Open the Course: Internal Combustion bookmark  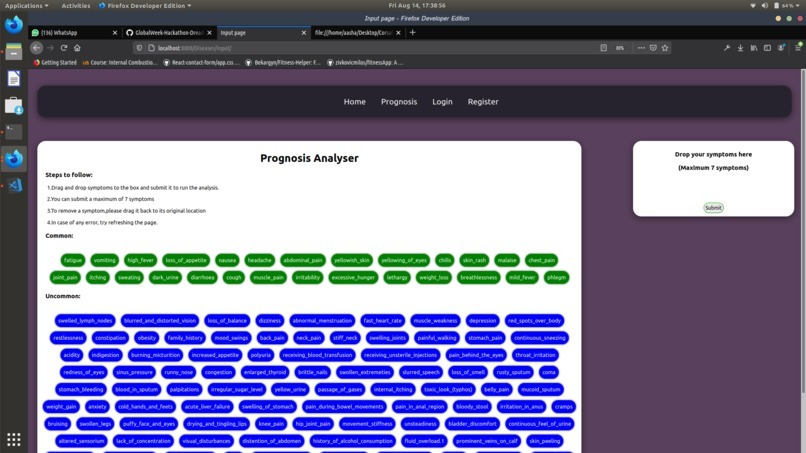120,62
